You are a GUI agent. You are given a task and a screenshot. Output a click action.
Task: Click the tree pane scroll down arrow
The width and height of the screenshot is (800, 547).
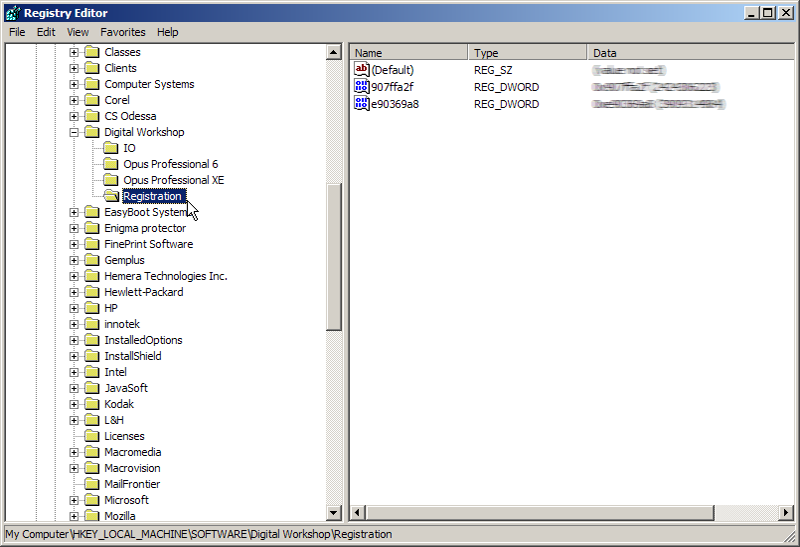334,512
